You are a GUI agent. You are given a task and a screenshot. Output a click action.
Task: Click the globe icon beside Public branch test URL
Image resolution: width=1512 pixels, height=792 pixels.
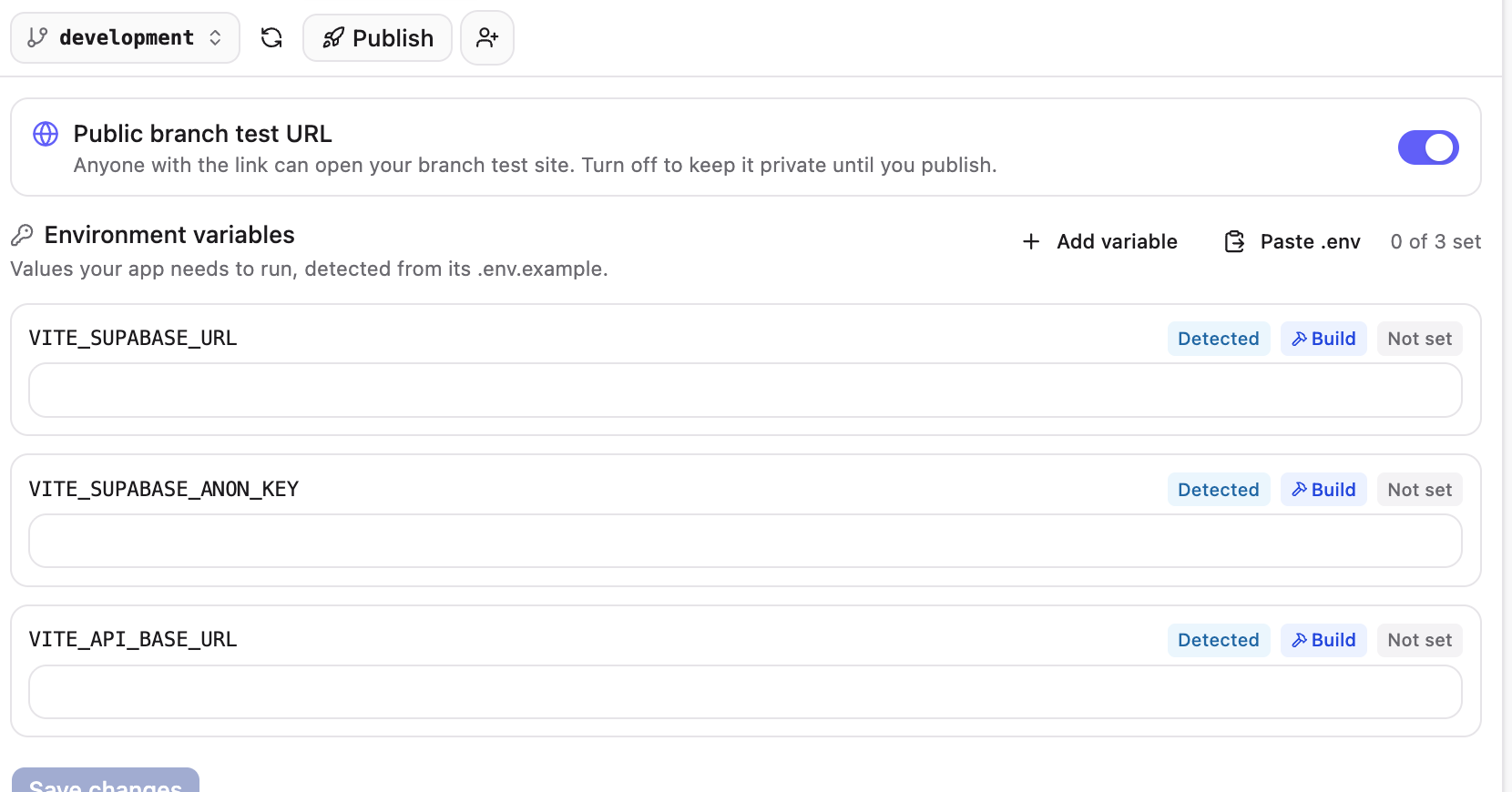click(46, 134)
